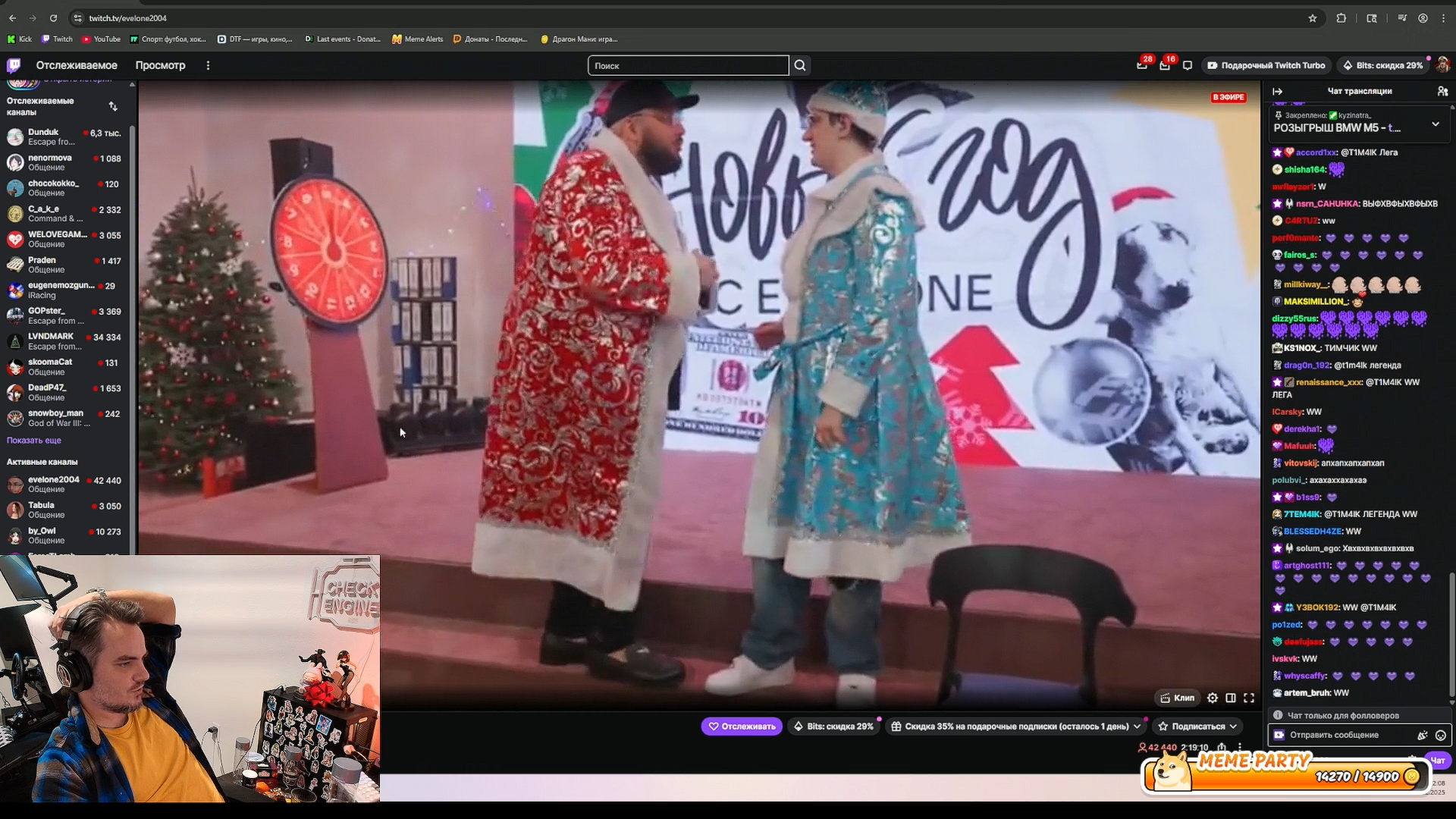The height and width of the screenshot is (819, 1456).
Task: Click the share stream icon
Action: (1222, 747)
